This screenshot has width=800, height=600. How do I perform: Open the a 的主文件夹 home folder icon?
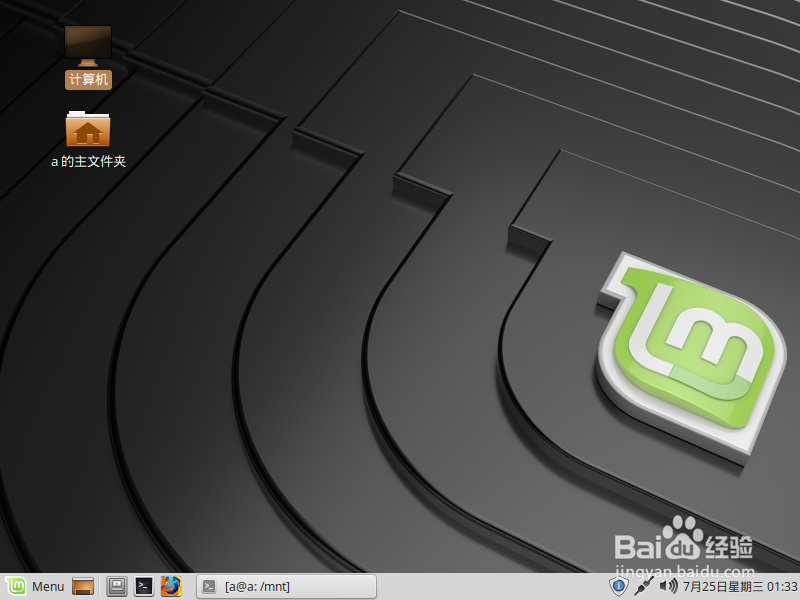(x=88, y=130)
